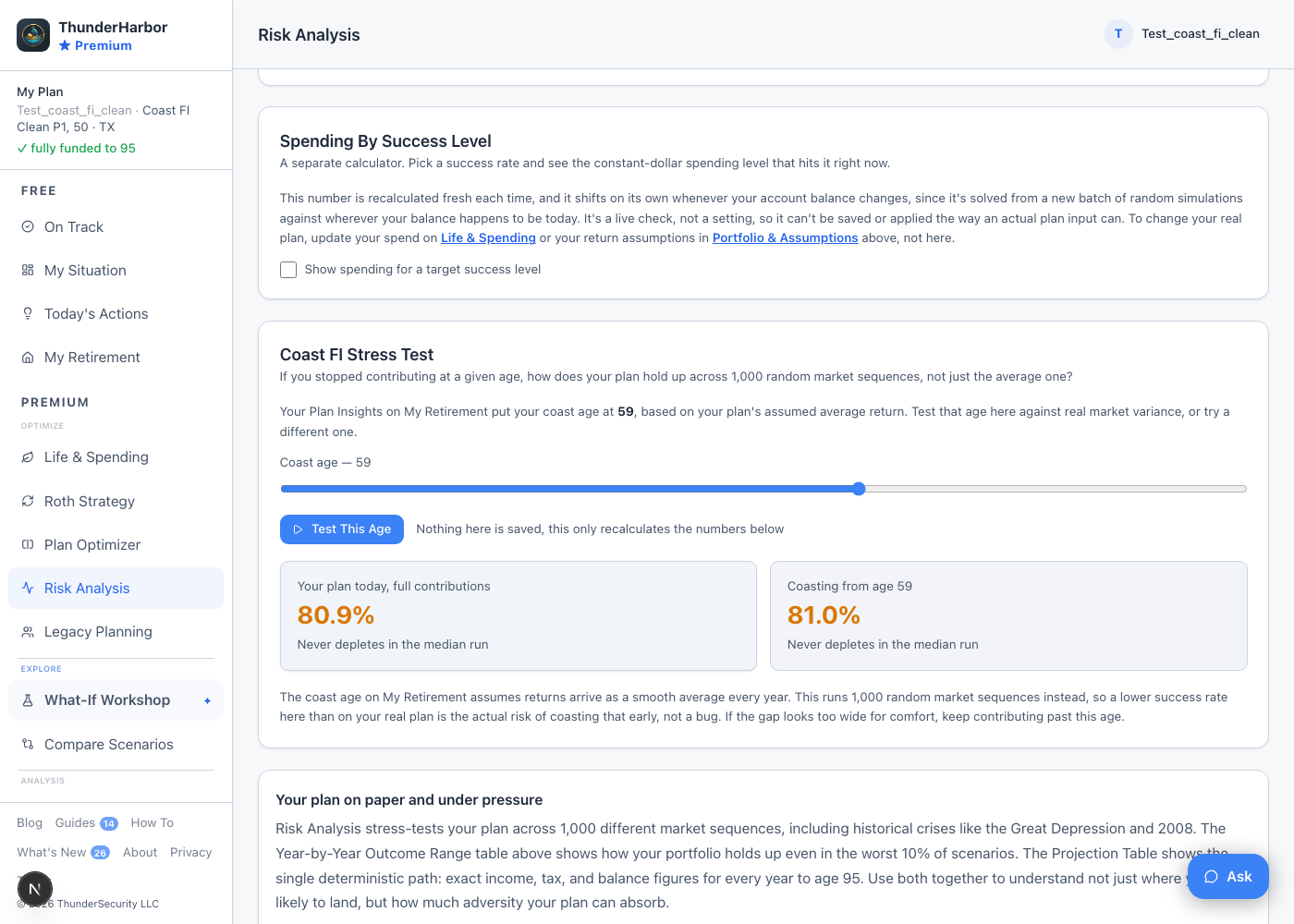Click the Legacy Planning people icon

point(28,631)
